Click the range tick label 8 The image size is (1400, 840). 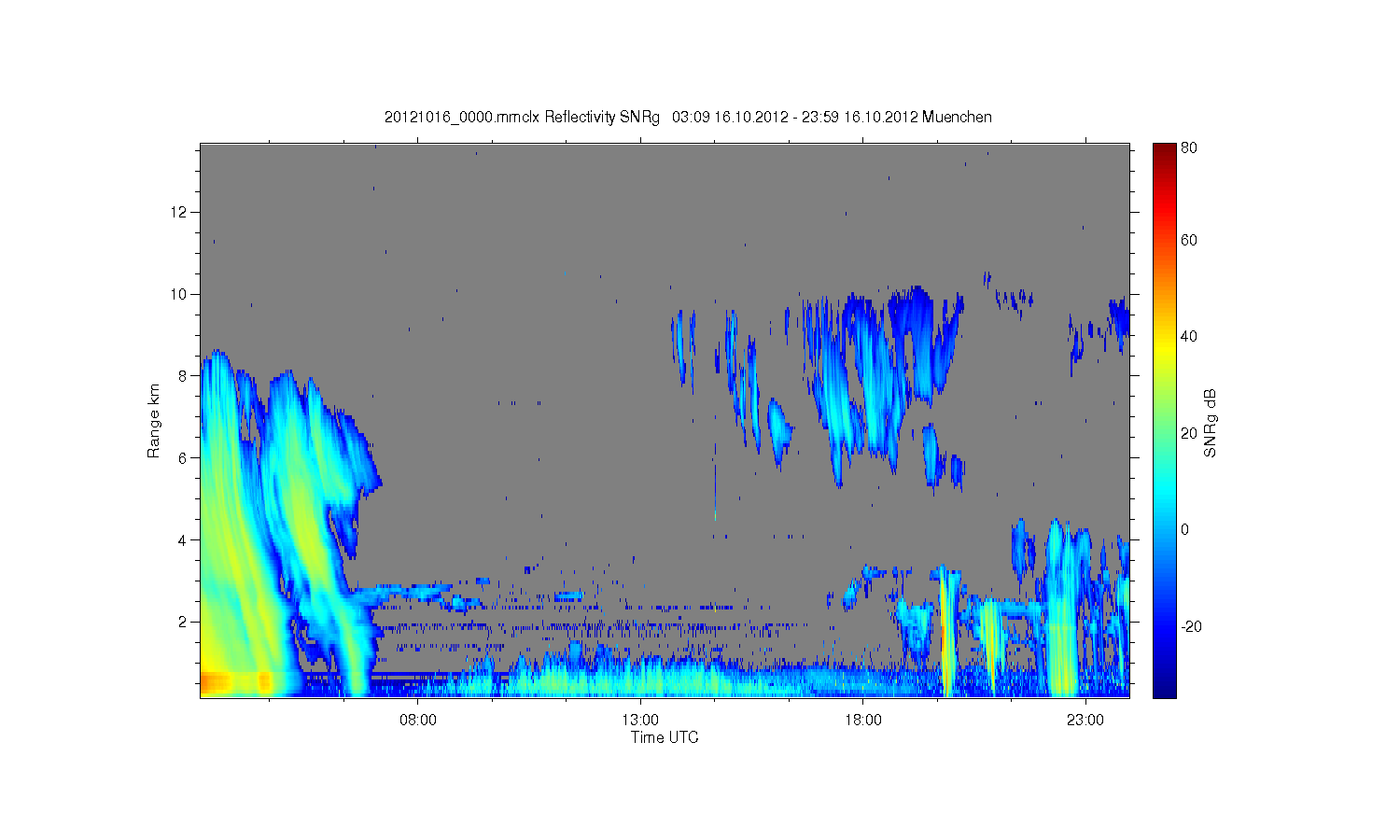(184, 376)
